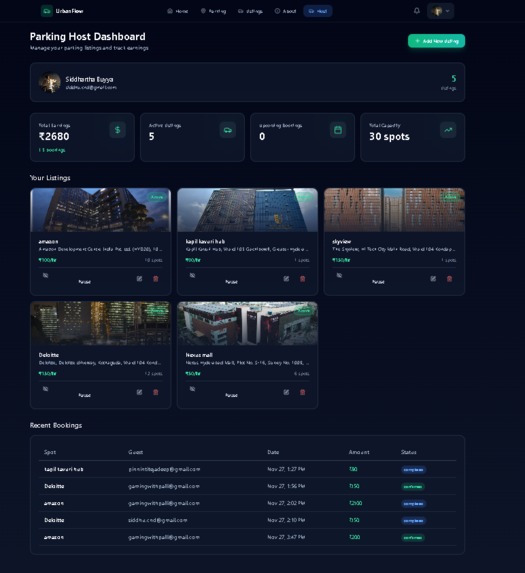Screen dimensions: 525x573
Task: Click the skyview listing title
Action: point(342,242)
